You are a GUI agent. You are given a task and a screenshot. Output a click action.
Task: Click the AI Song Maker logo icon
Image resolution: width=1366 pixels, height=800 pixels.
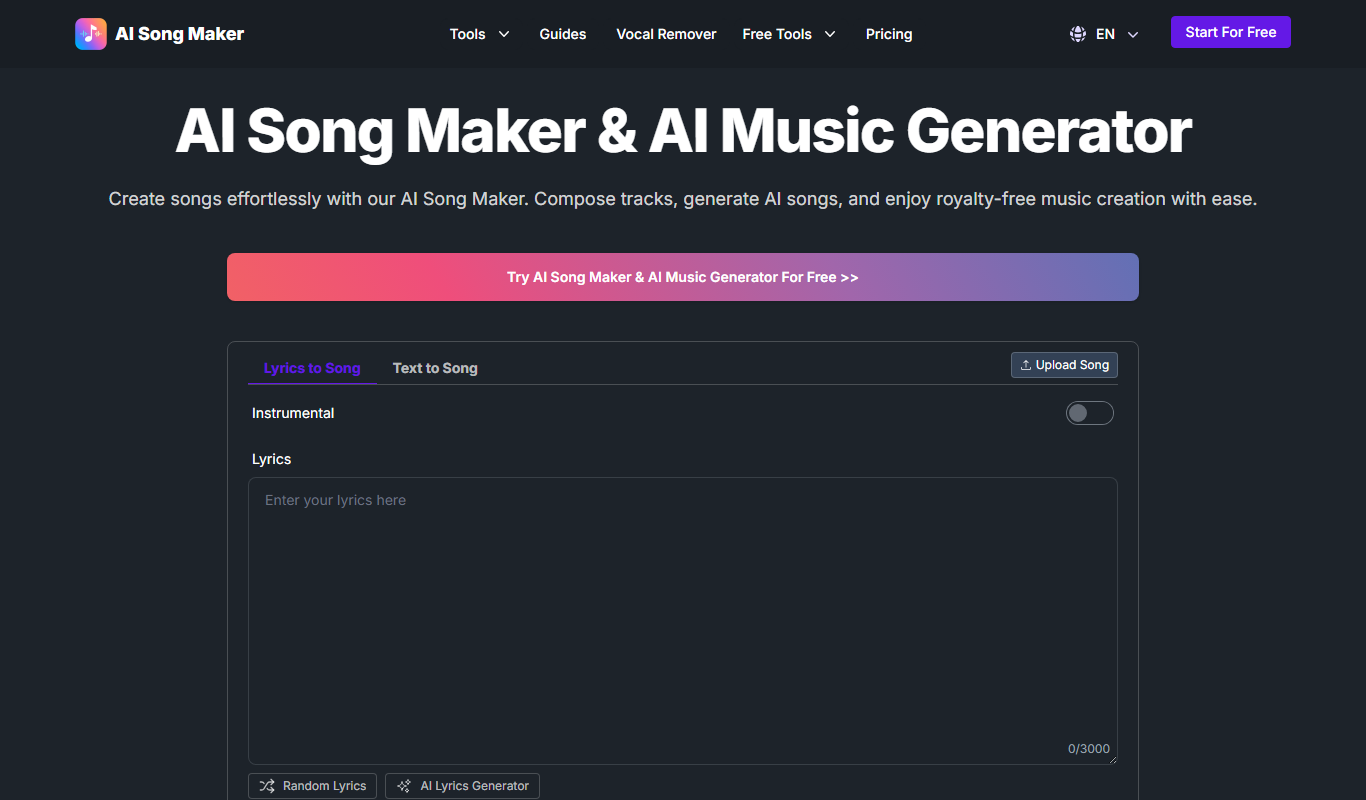91,34
